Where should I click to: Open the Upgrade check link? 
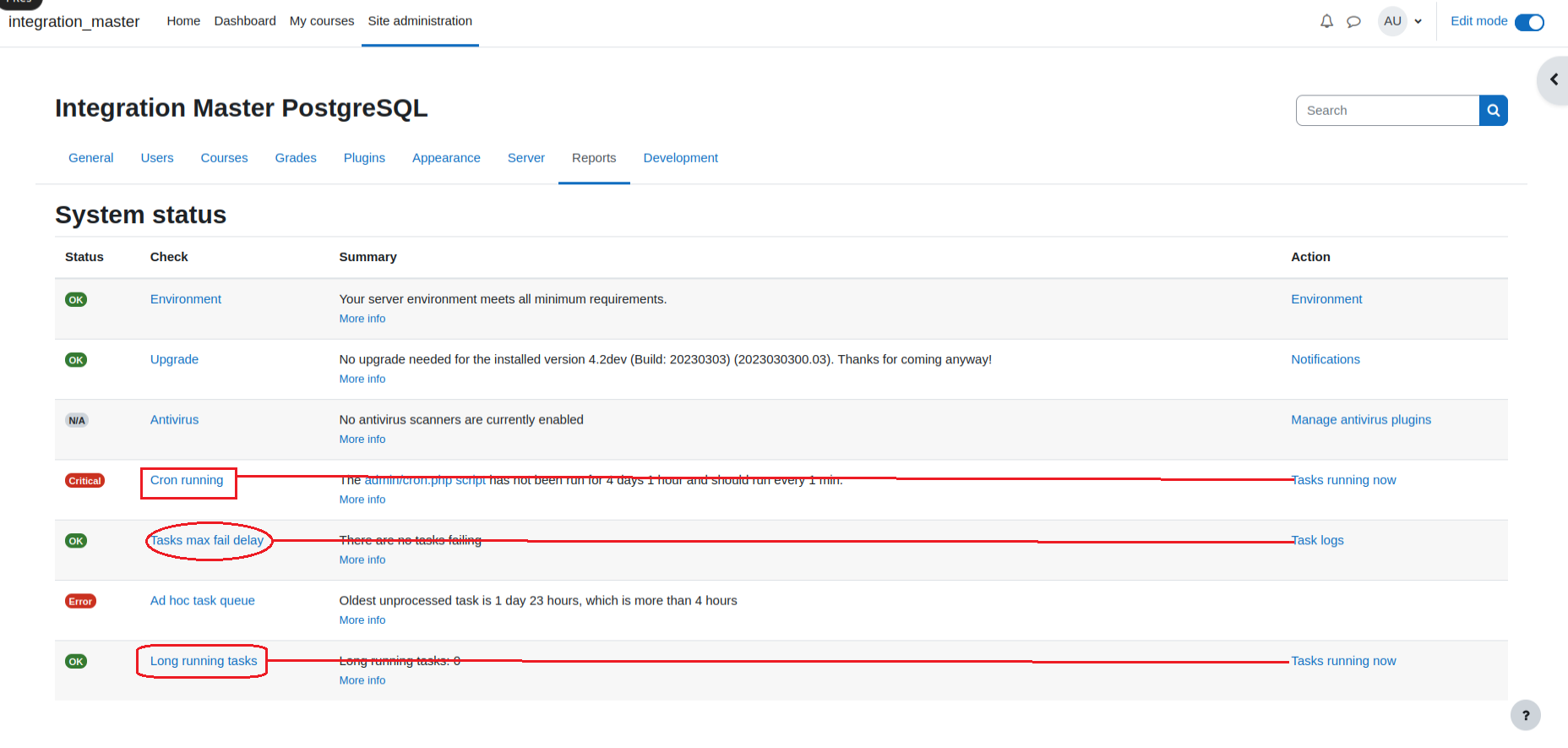(174, 359)
